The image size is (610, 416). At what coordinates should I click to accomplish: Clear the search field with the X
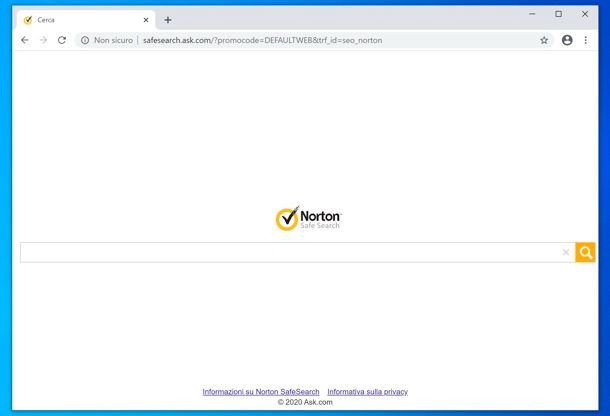click(566, 252)
